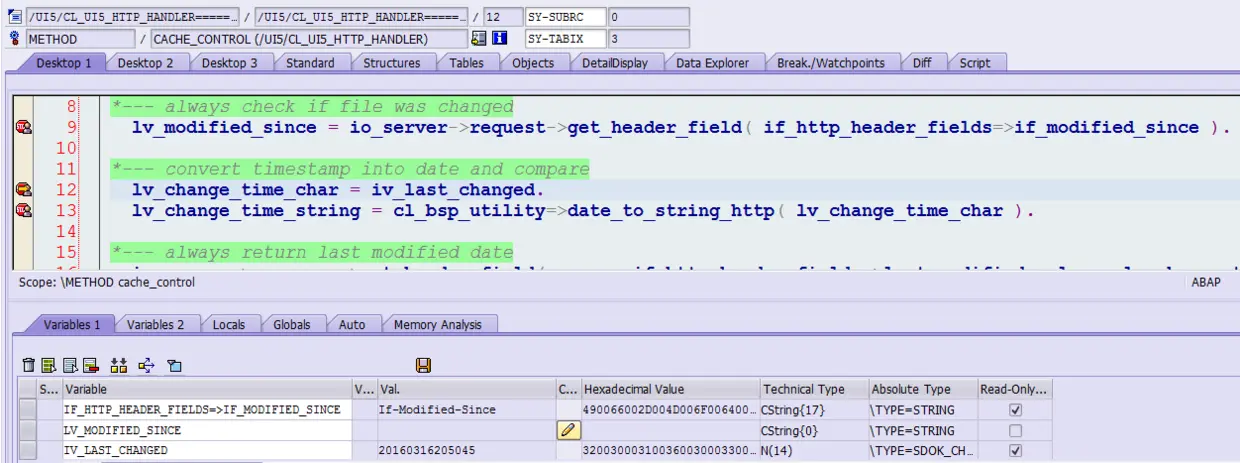Open the Tables tab
The width and height of the screenshot is (1240, 463).
[467, 62]
